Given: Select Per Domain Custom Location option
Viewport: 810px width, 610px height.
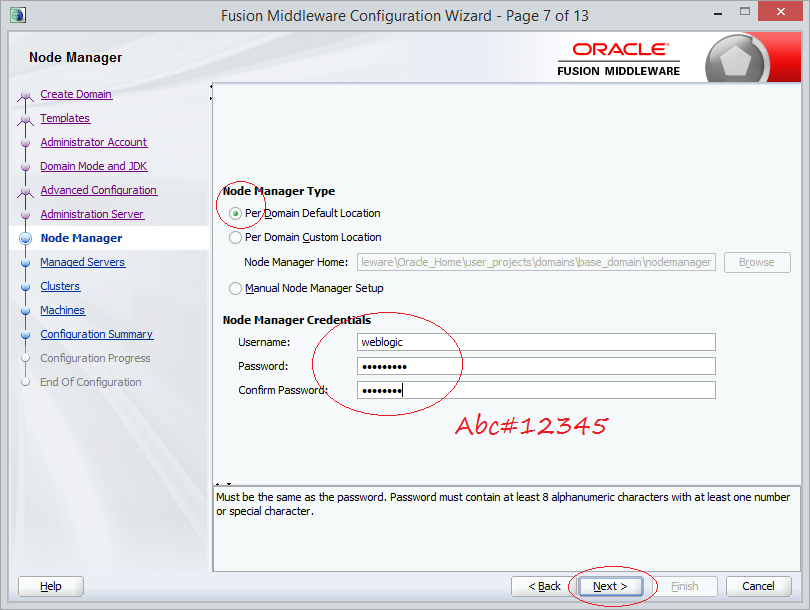Looking at the screenshot, I should coord(236,238).
